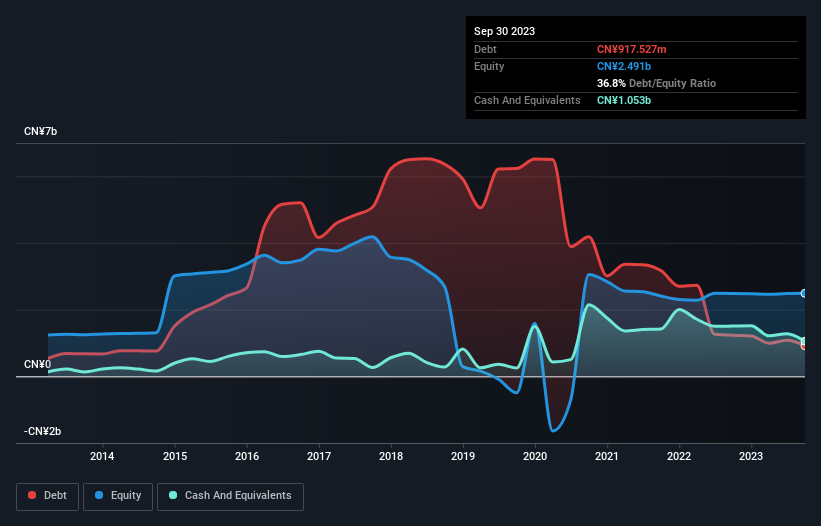Image resolution: width=821 pixels, height=526 pixels.
Task: Click the 2016 x-axis label
Action: (x=247, y=456)
